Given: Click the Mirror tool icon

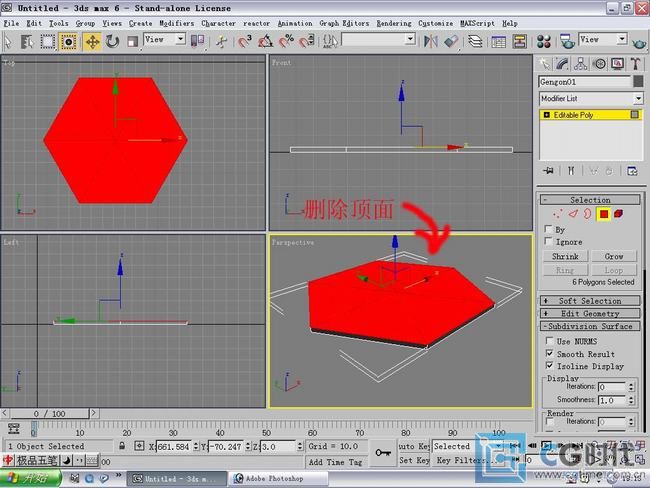Looking at the screenshot, I should [431, 41].
